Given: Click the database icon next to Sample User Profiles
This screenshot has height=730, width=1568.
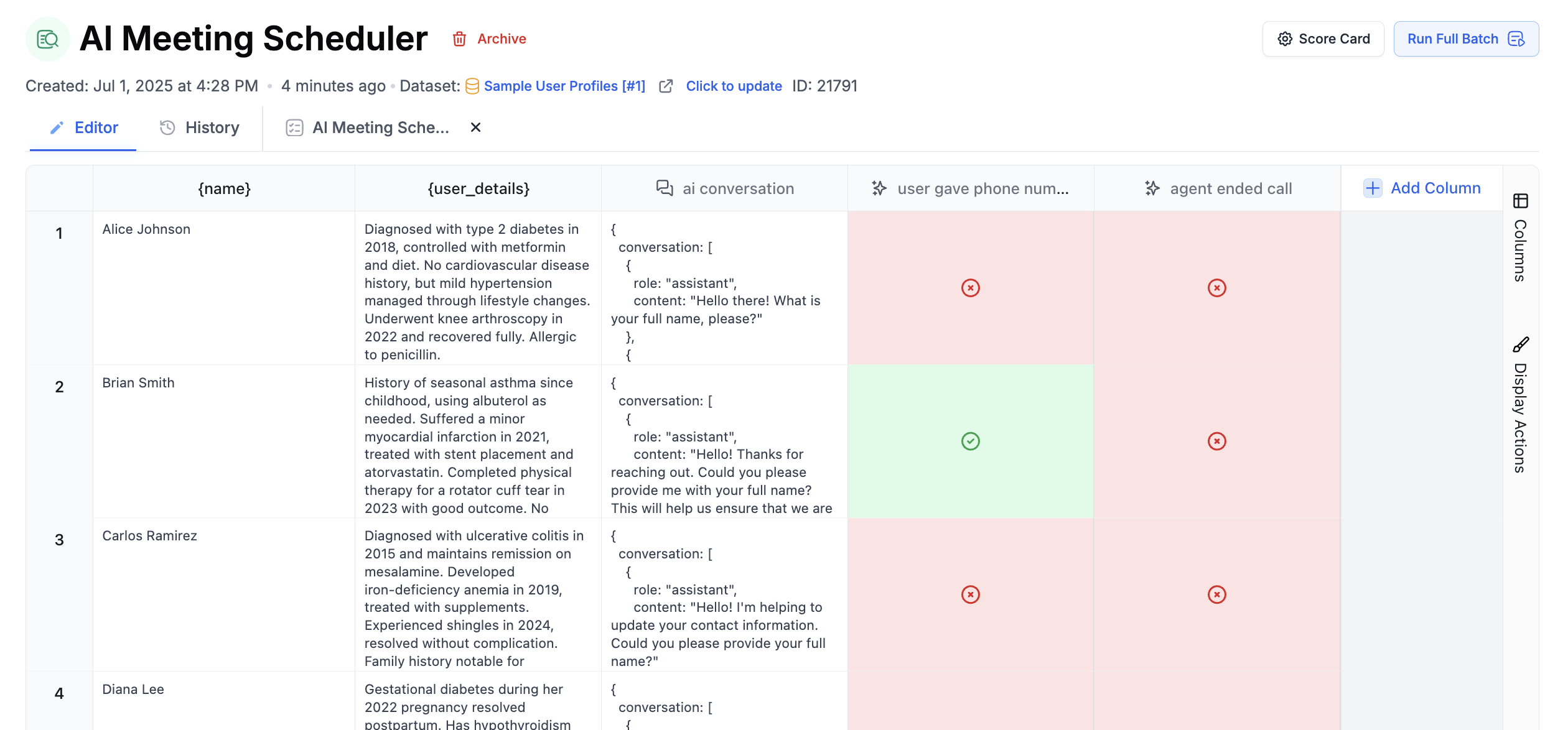Looking at the screenshot, I should pos(472,86).
